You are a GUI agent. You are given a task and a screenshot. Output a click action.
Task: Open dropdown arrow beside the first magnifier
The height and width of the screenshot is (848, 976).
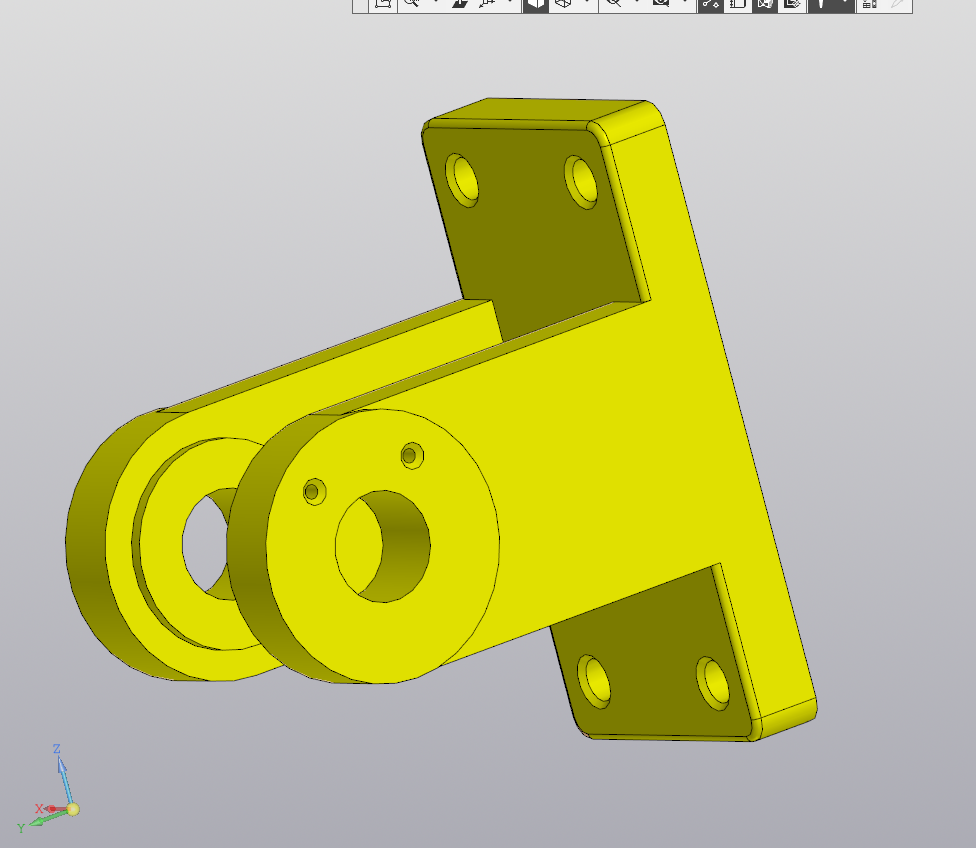coord(434,4)
